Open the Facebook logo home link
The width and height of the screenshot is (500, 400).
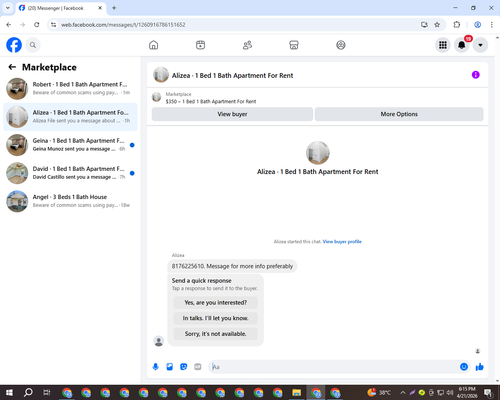point(14,45)
